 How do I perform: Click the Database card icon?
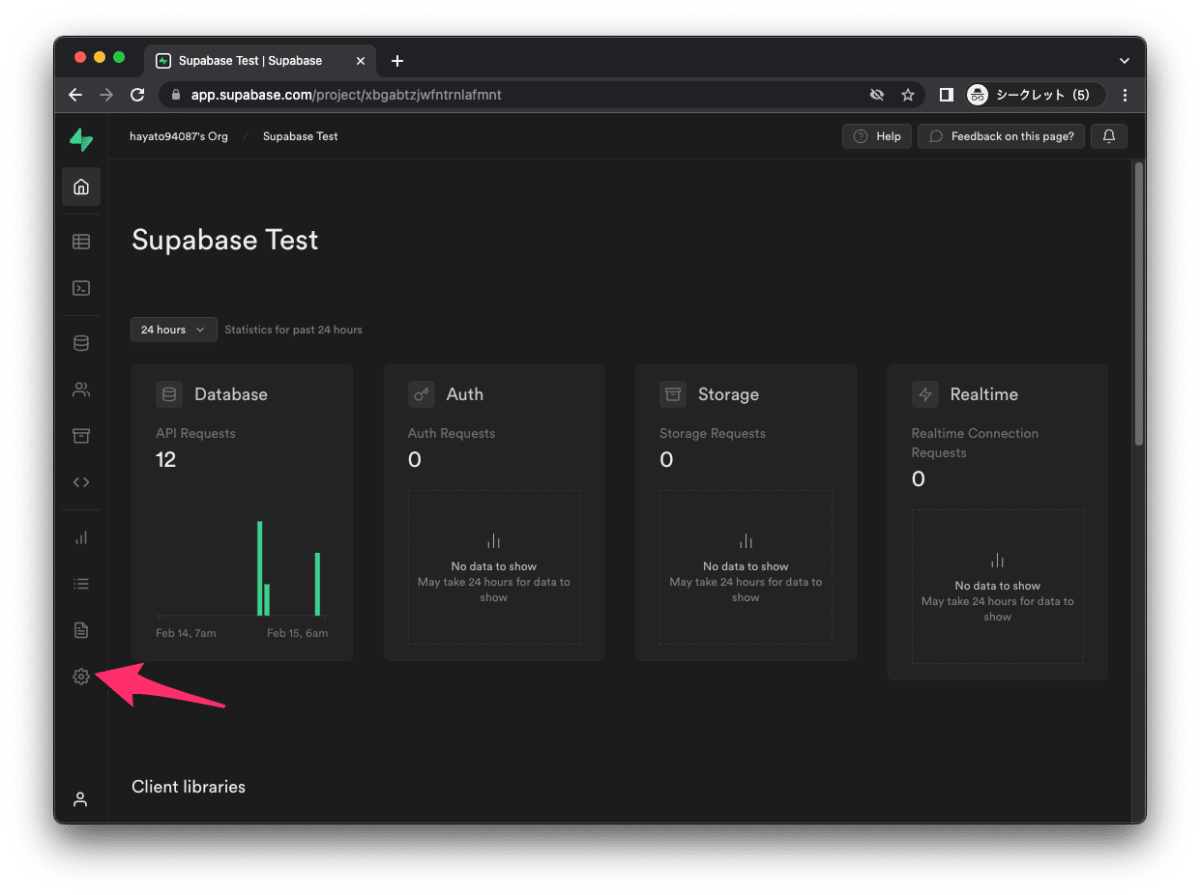pos(169,394)
